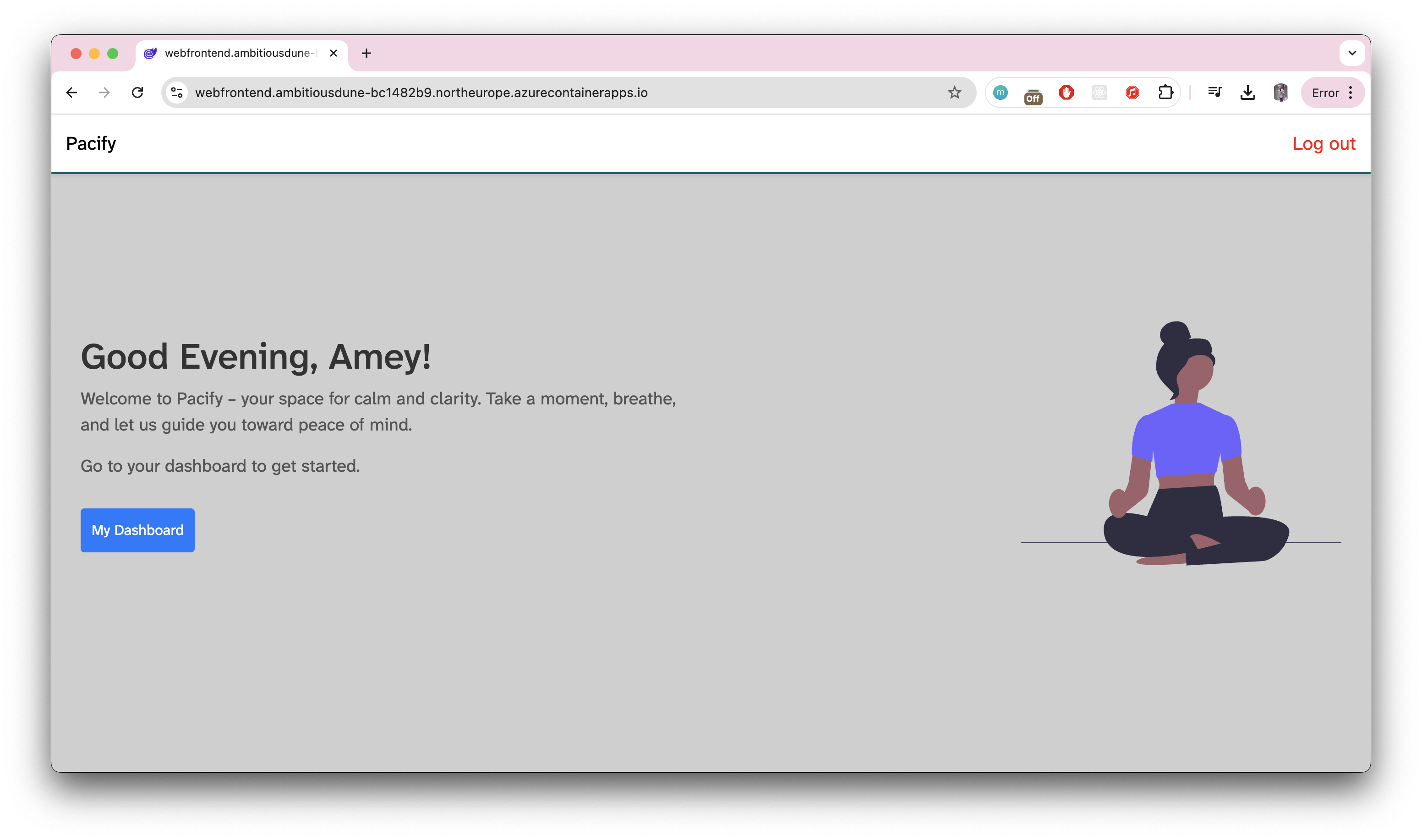The image size is (1422, 840).
Task: Click the React DevTools extension icon
Action: coord(1099,92)
